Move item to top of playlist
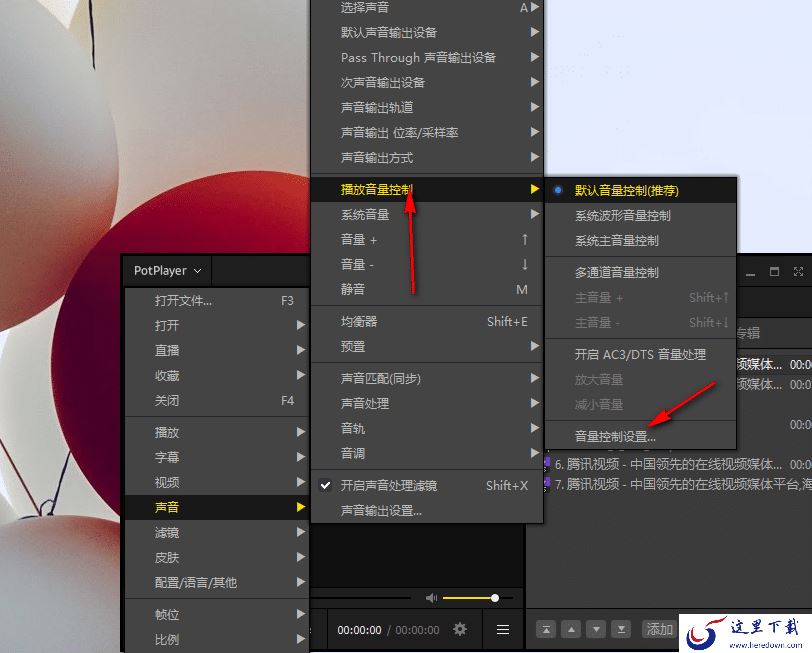 546,629
